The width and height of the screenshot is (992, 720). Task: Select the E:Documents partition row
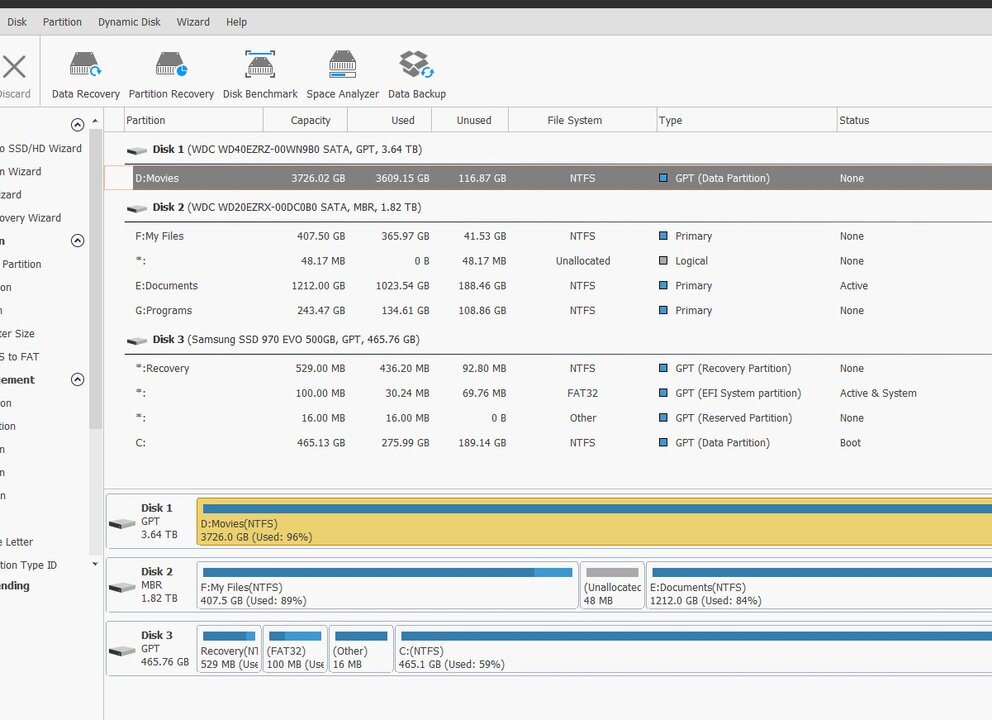tap(400, 286)
